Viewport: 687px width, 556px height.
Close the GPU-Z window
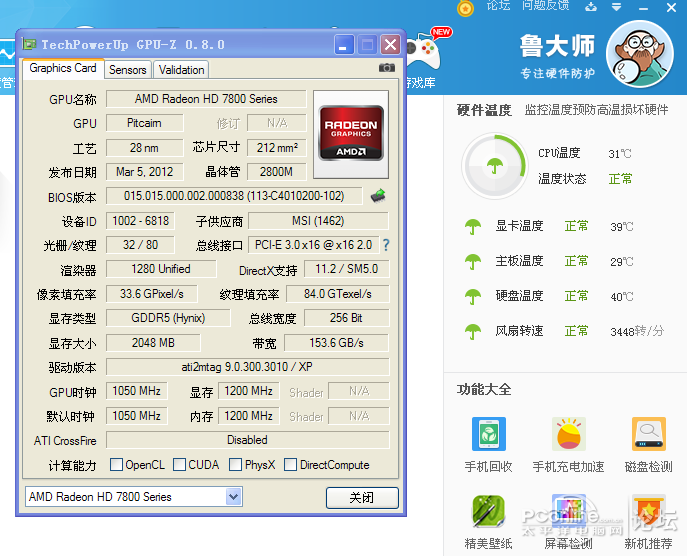click(390, 45)
